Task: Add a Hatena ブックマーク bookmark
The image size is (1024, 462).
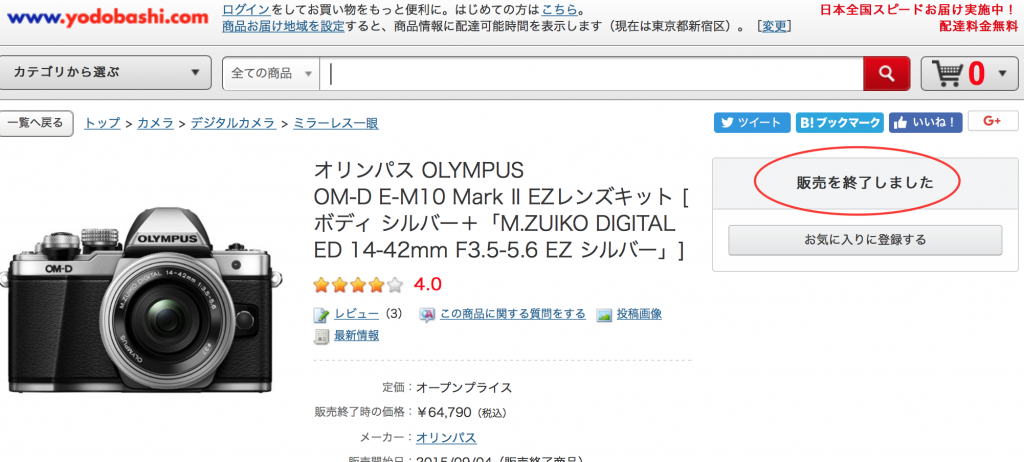Action: pos(840,122)
